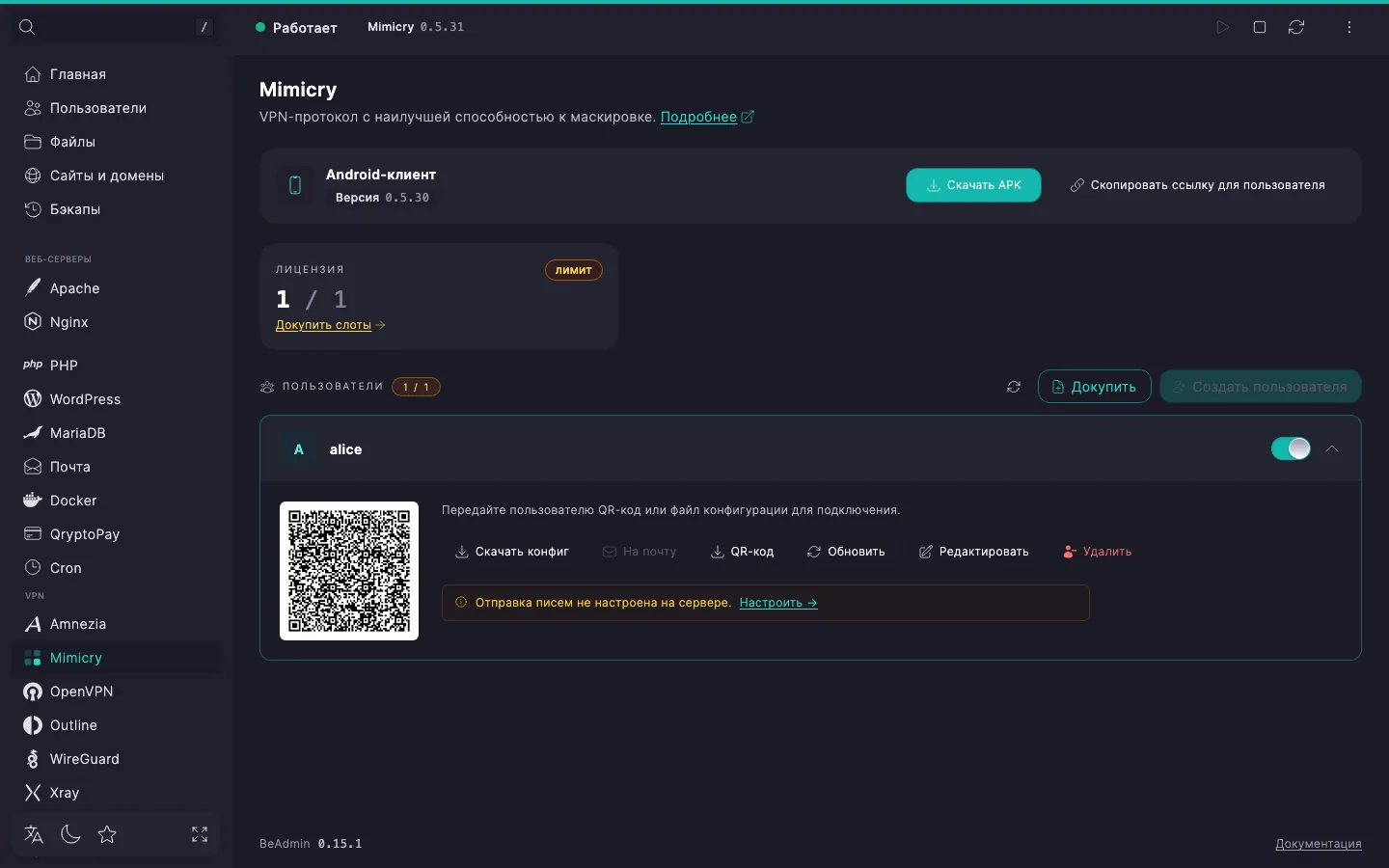The width and height of the screenshot is (1389, 868).
Task: Click the Почта envelope icon
Action: click(33, 467)
